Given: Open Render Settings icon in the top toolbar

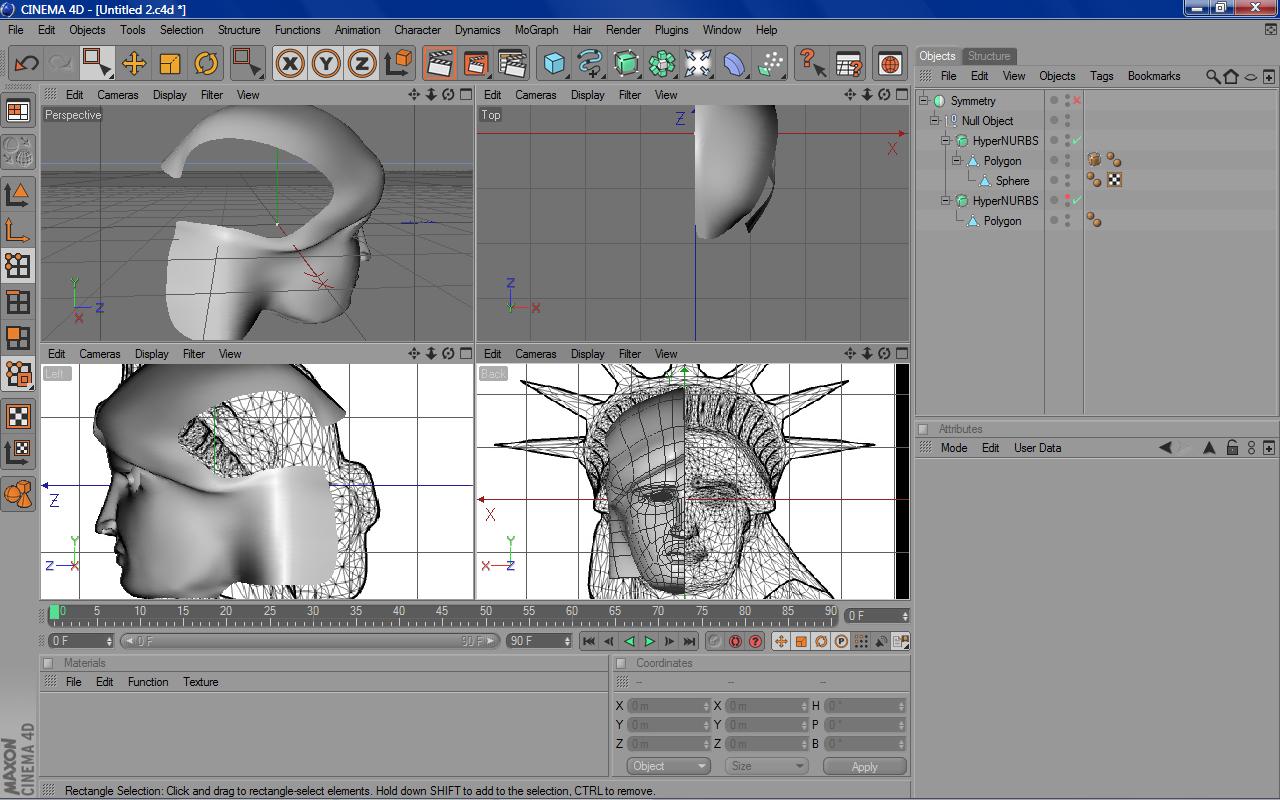Looking at the screenshot, I should coord(512,64).
